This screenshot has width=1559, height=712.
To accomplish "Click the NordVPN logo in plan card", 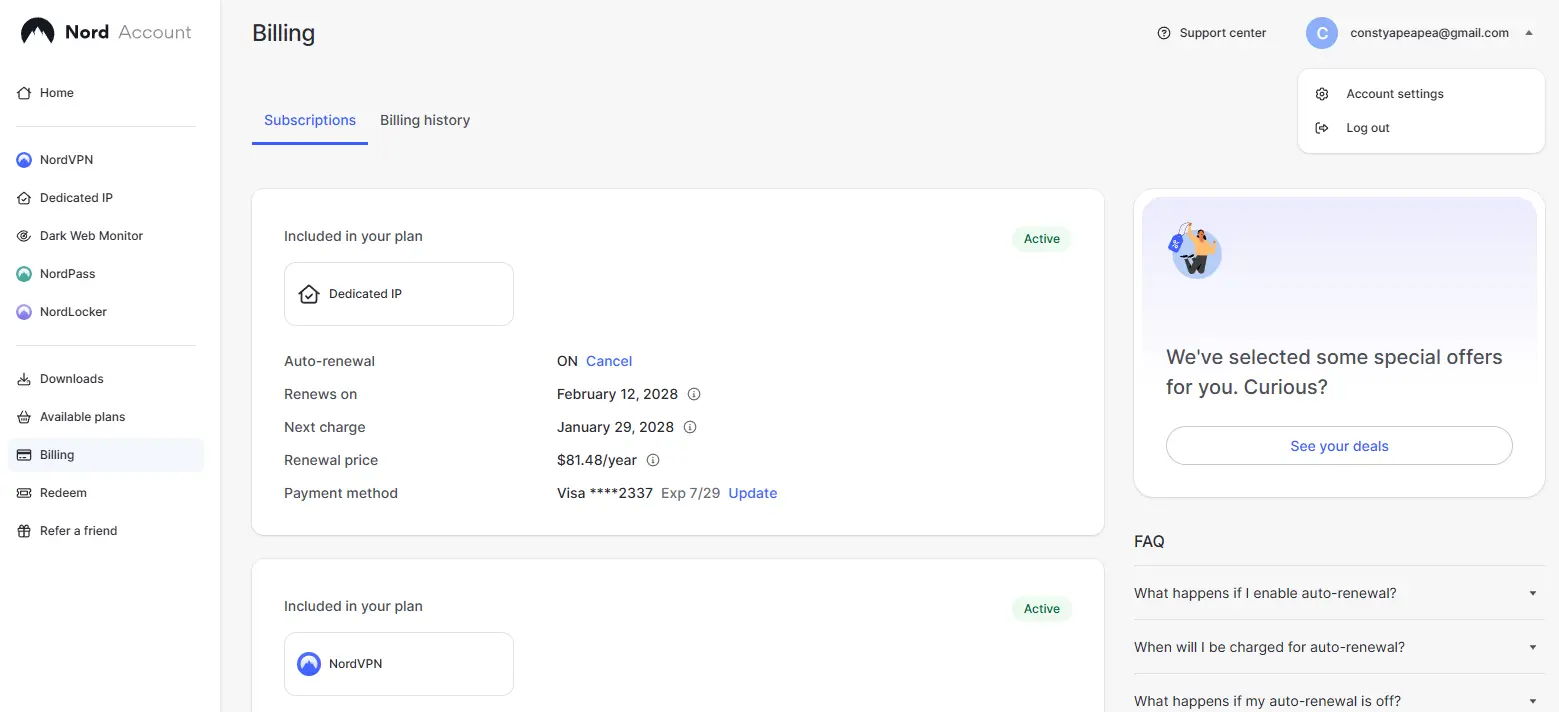I will click(x=309, y=664).
